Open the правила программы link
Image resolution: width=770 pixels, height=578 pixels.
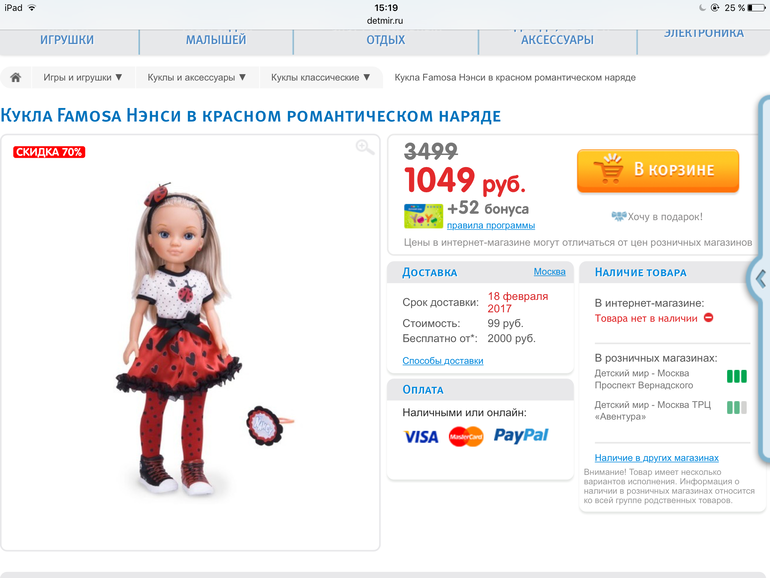(x=491, y=225)
